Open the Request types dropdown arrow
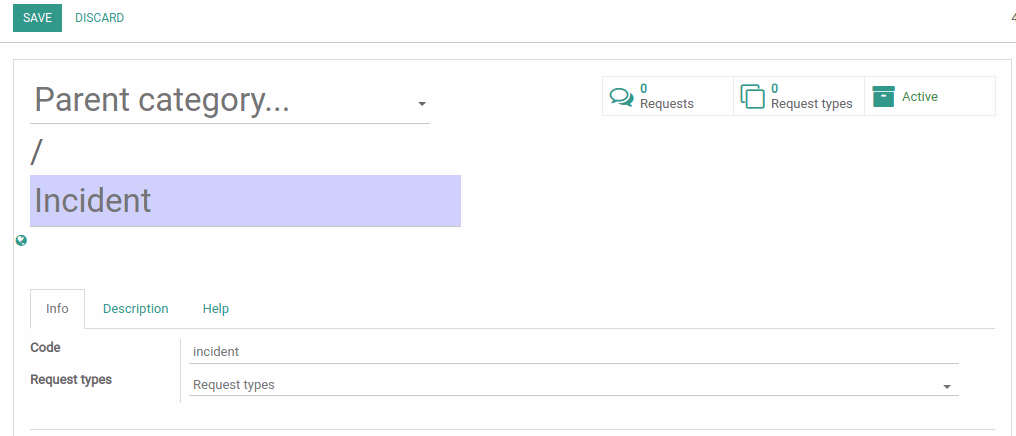This screenshot has height=436, width=1016. tap(947, 387)
